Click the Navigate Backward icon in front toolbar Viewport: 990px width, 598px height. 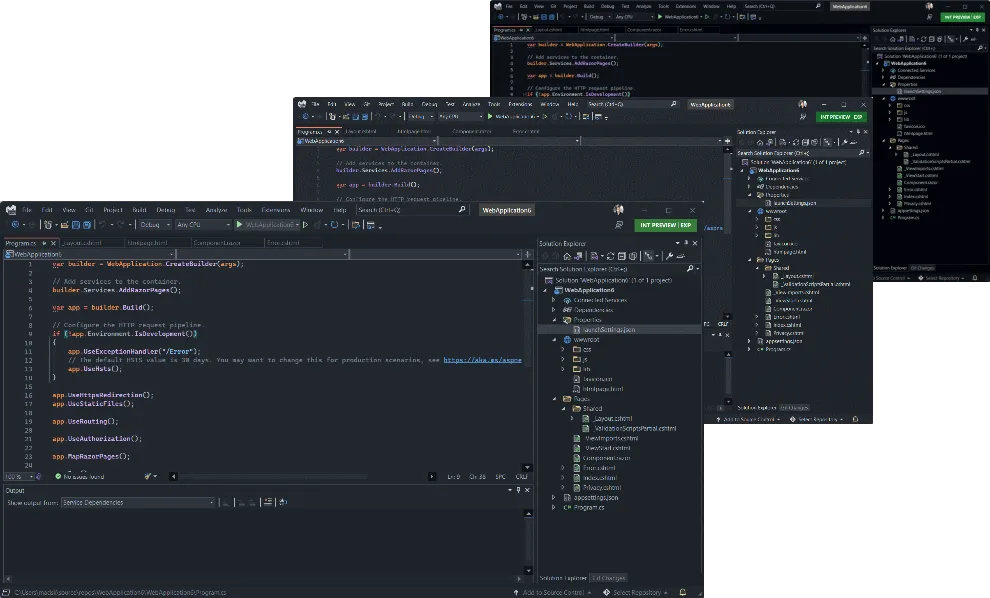15,225
